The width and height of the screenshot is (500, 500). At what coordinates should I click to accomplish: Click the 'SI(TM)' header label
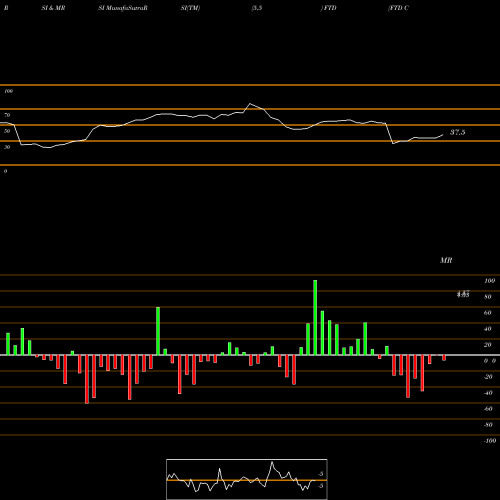[x=190, y=8]
